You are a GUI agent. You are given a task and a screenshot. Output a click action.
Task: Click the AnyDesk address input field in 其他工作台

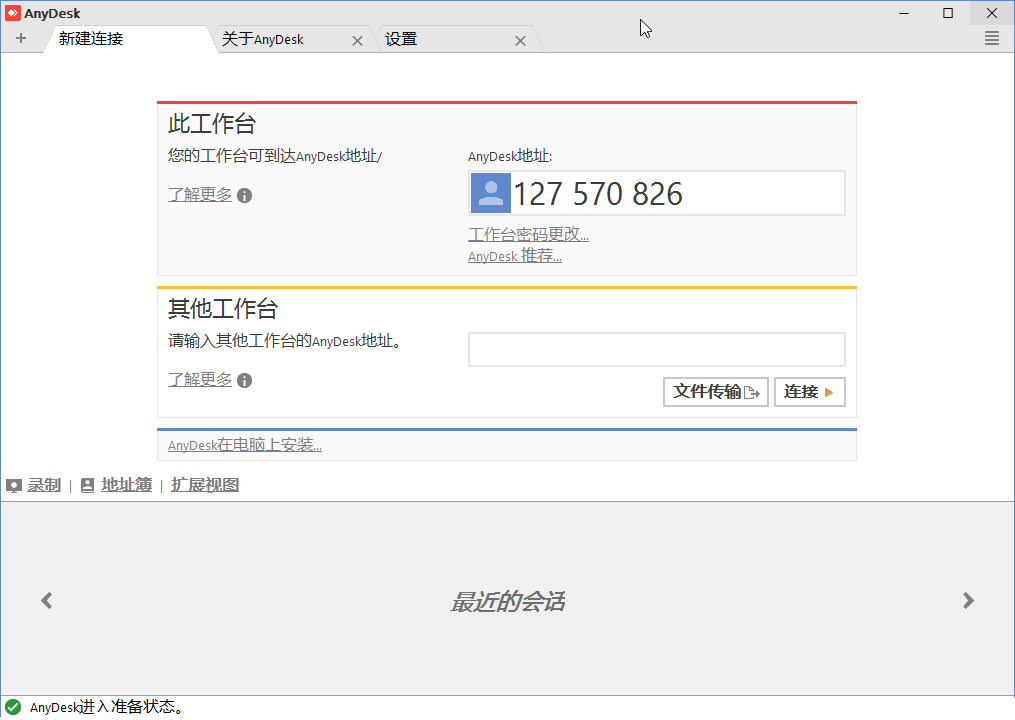[x=656, y=348]
